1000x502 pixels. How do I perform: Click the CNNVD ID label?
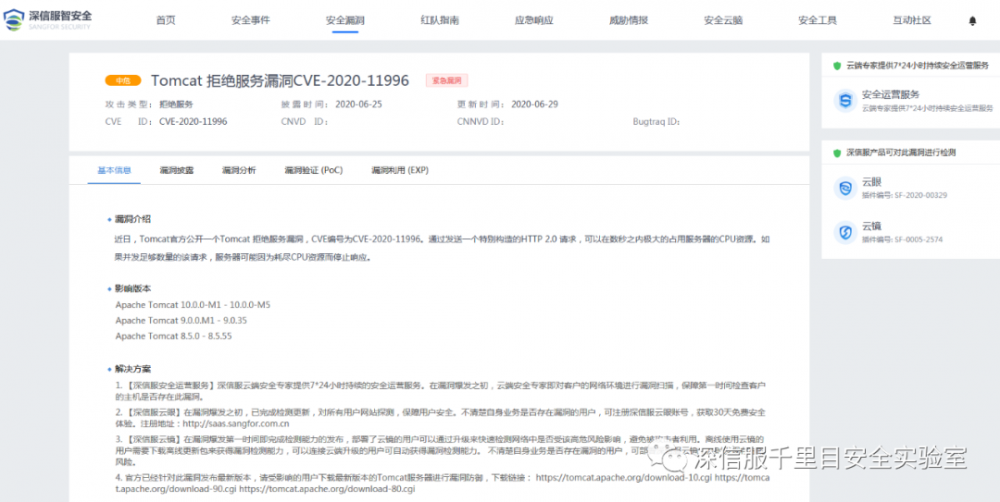(x=480, y=121)
